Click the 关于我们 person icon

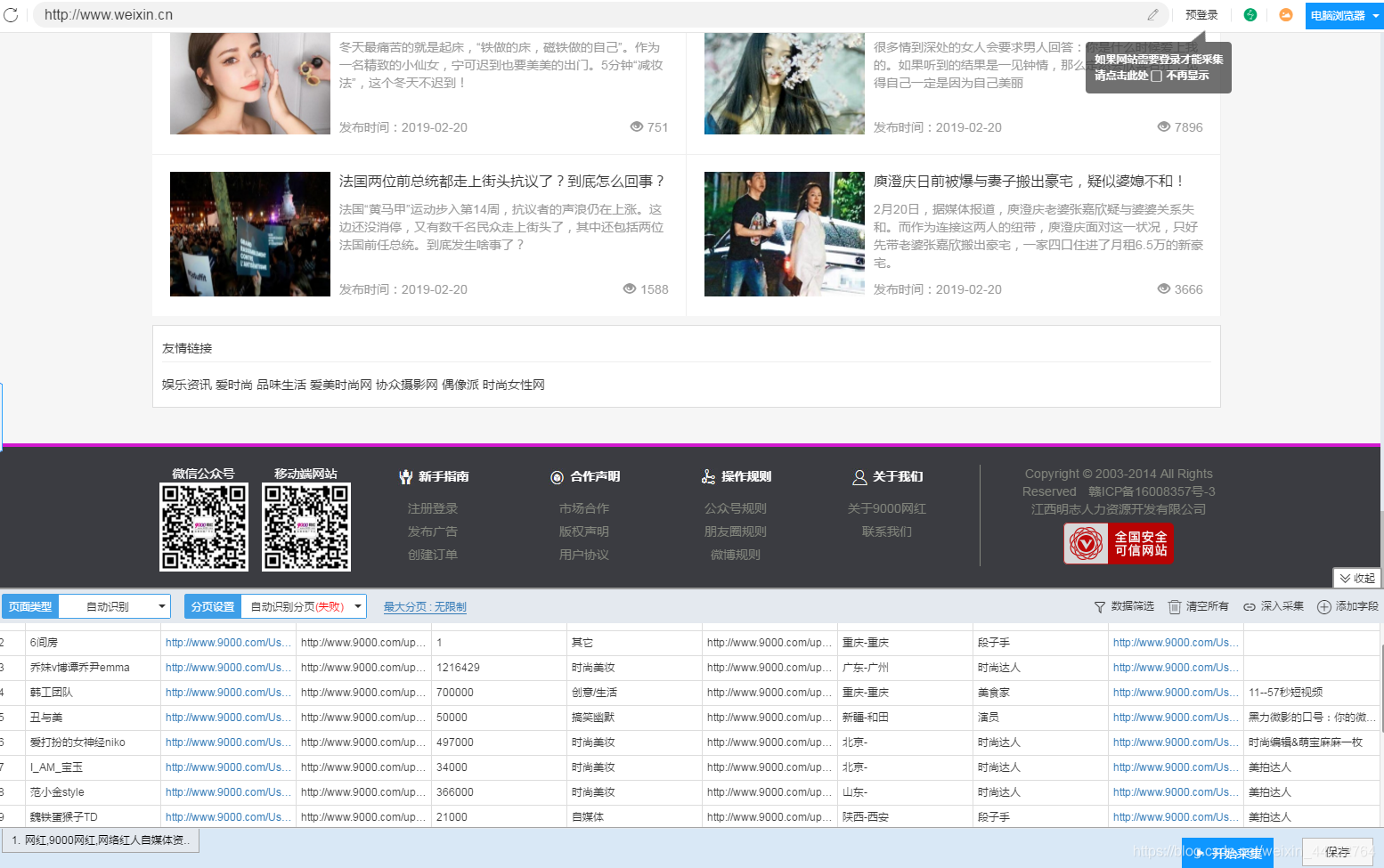click(x=860, y=477)
